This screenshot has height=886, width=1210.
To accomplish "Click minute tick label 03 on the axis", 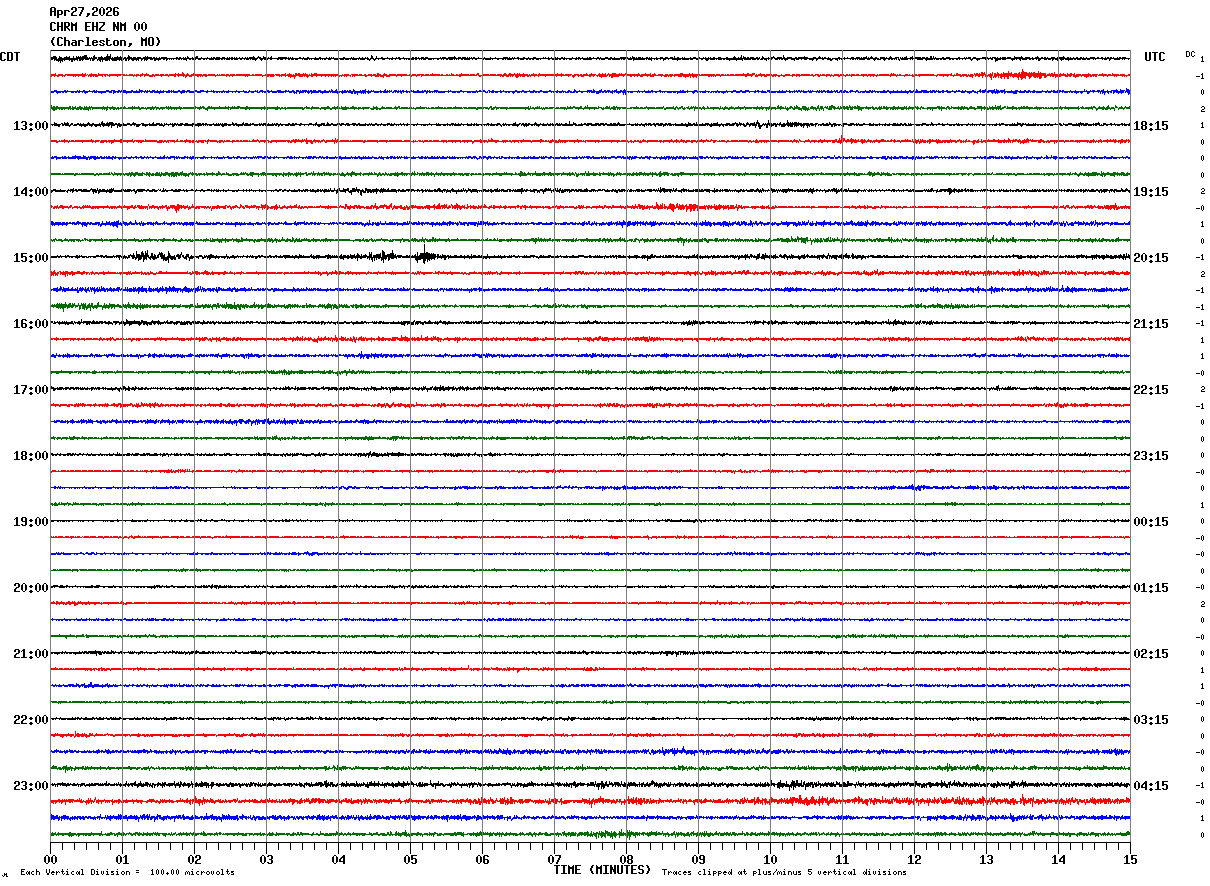I will pos(266,859).
